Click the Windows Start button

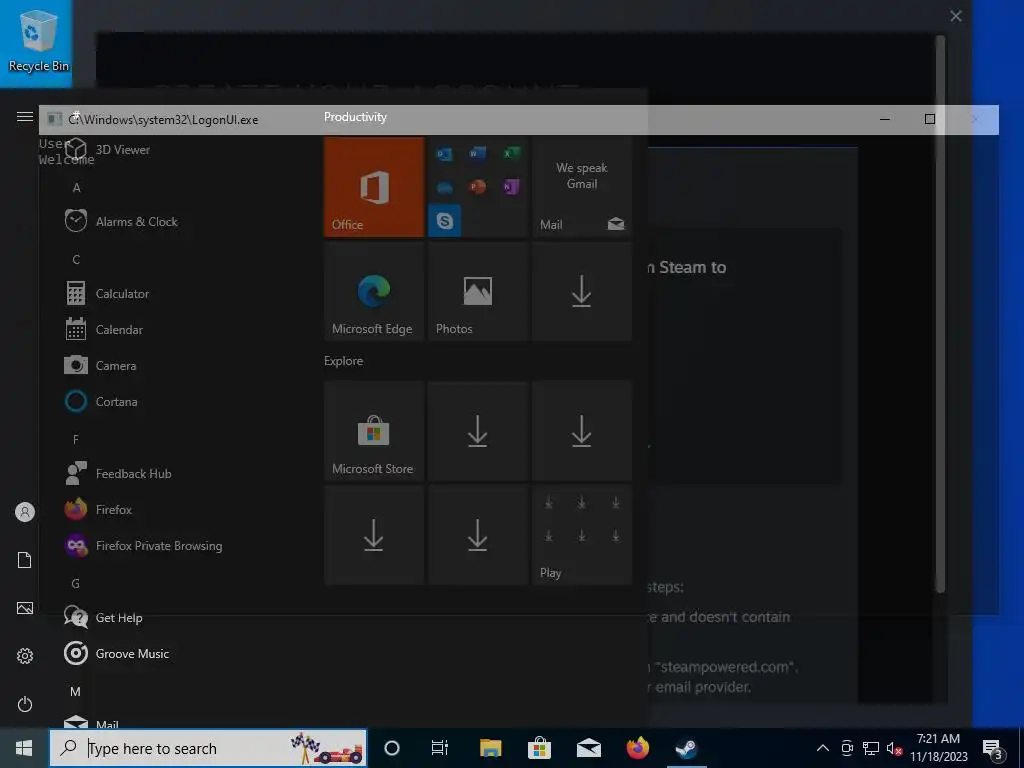click(24, 748)
